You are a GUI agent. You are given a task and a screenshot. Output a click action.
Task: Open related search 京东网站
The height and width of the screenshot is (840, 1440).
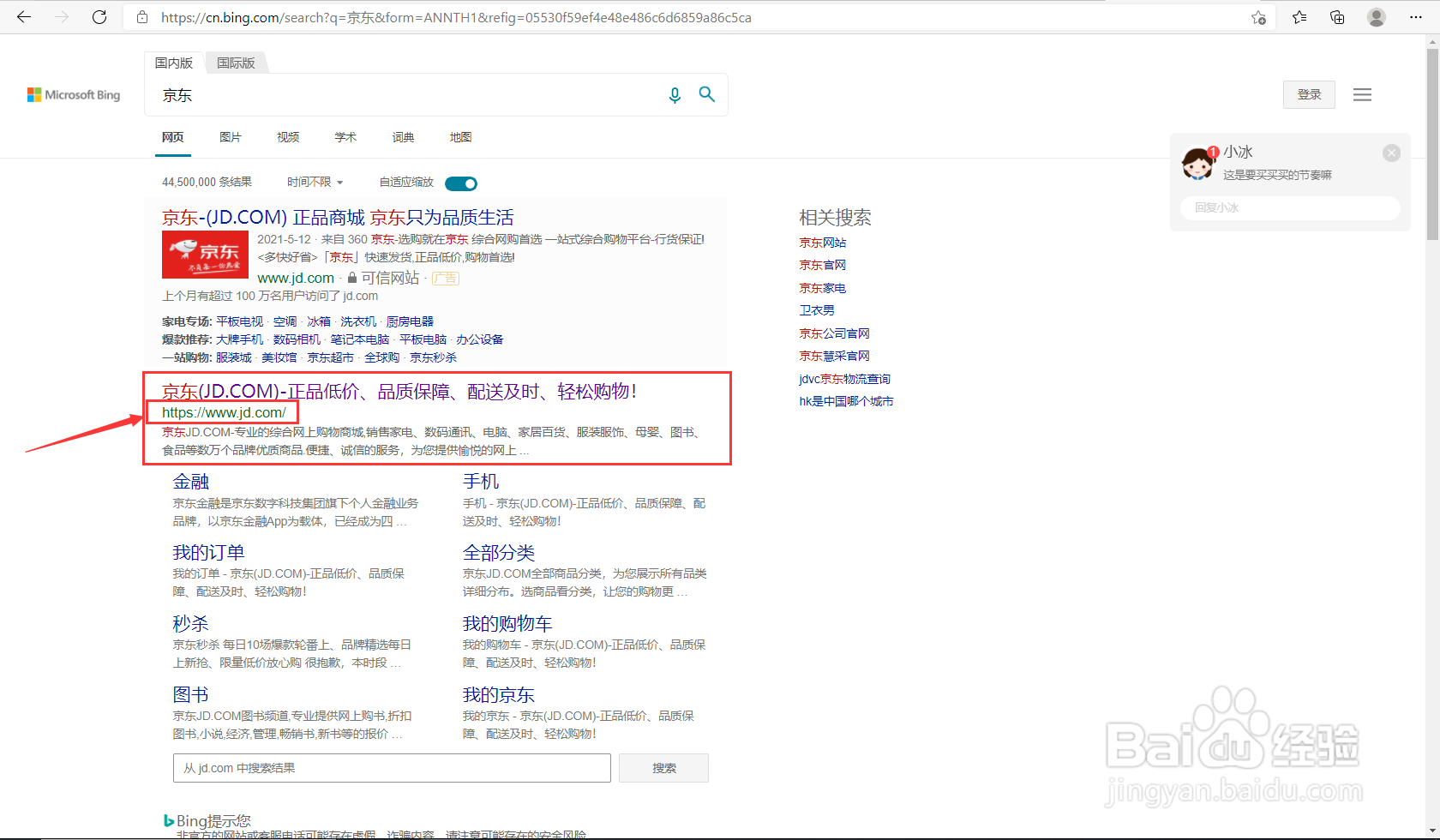823,243
